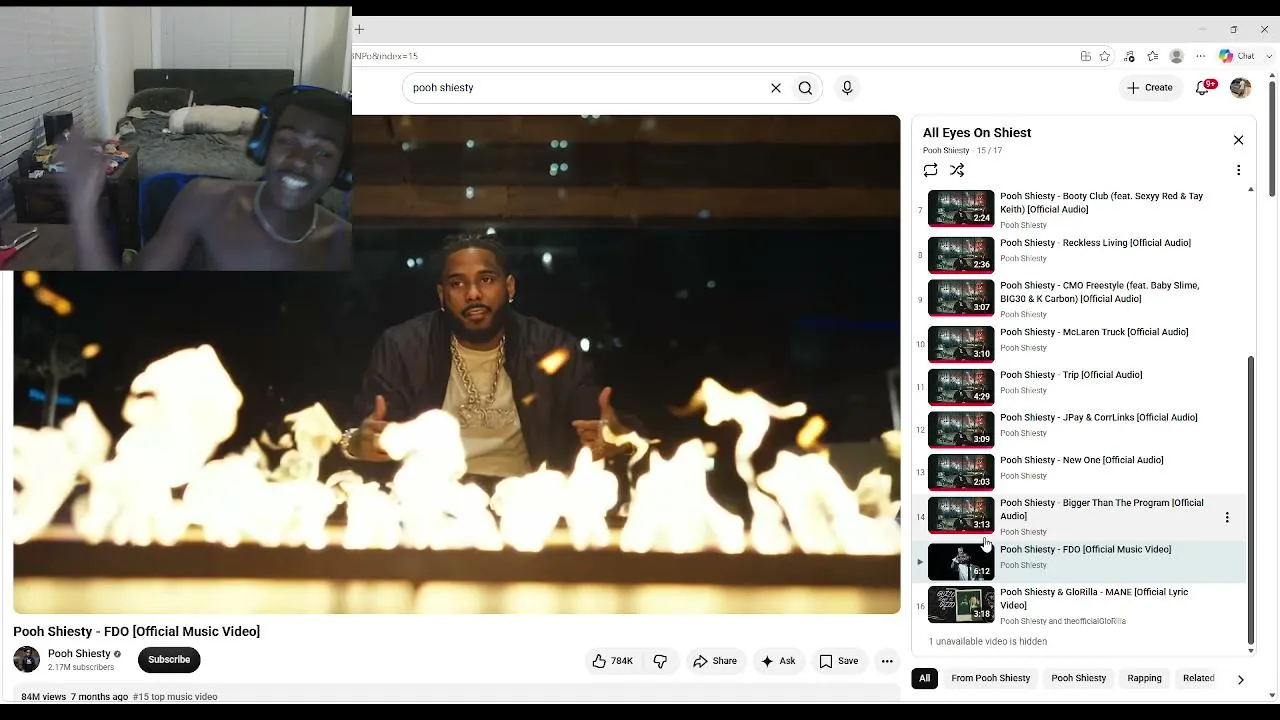Open Pooh Shiesty channel avatar
This screenshot has width=1280, height=720.
[27, 660]
